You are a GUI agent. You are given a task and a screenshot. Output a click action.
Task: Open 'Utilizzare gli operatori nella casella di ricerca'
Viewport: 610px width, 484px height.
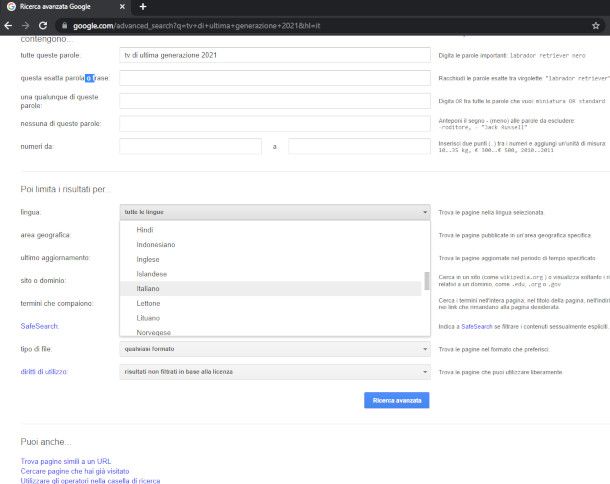click(90, 481)
